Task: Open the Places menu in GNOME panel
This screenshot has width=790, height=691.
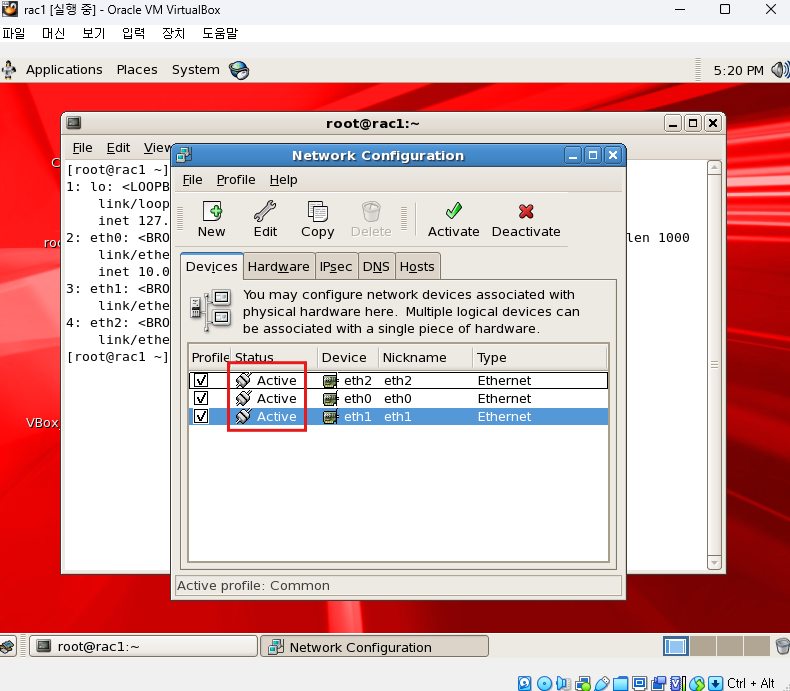Action: [x=137, y=70]
